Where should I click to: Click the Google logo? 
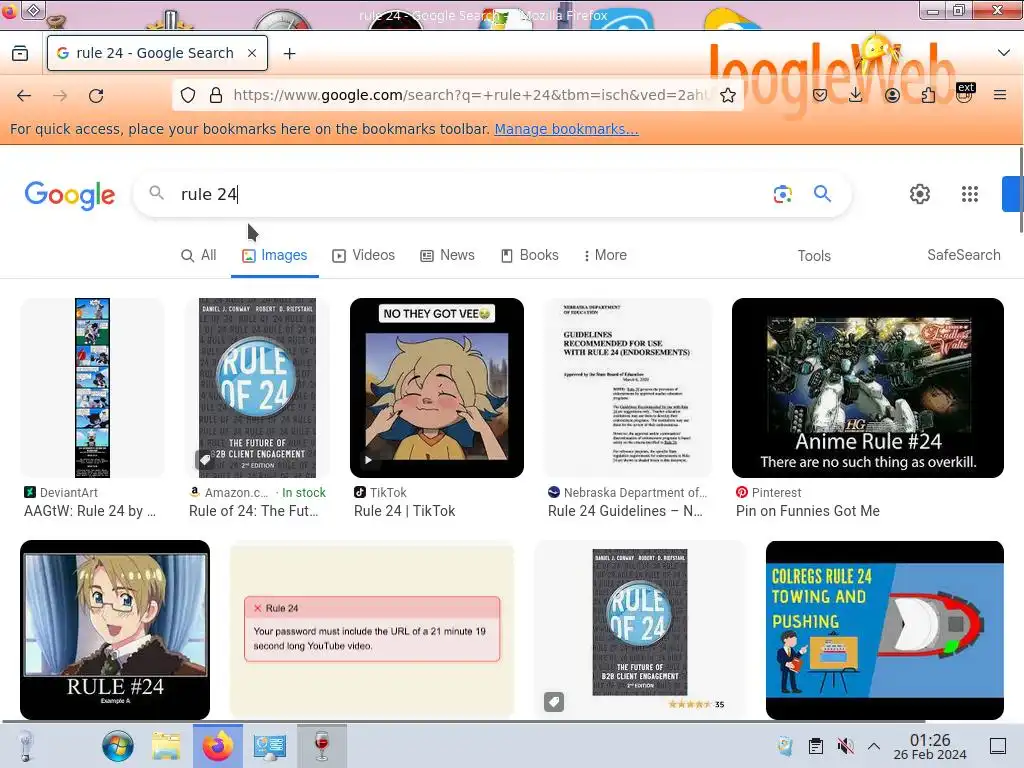coord(70,195)
